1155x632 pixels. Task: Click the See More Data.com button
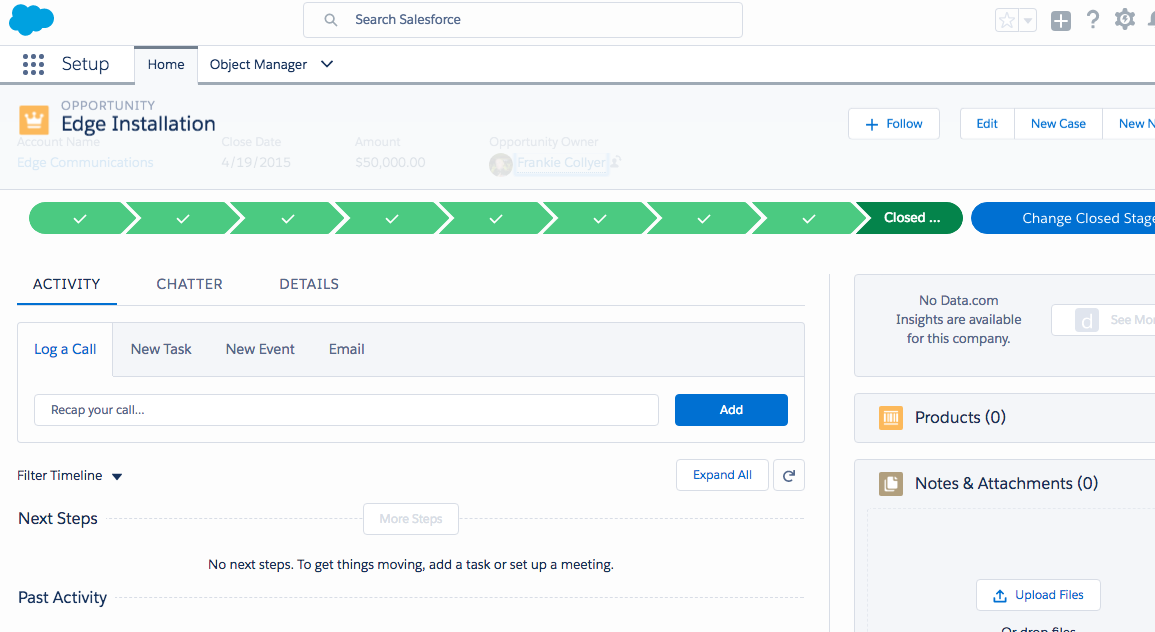click(x=1103, y=320)
